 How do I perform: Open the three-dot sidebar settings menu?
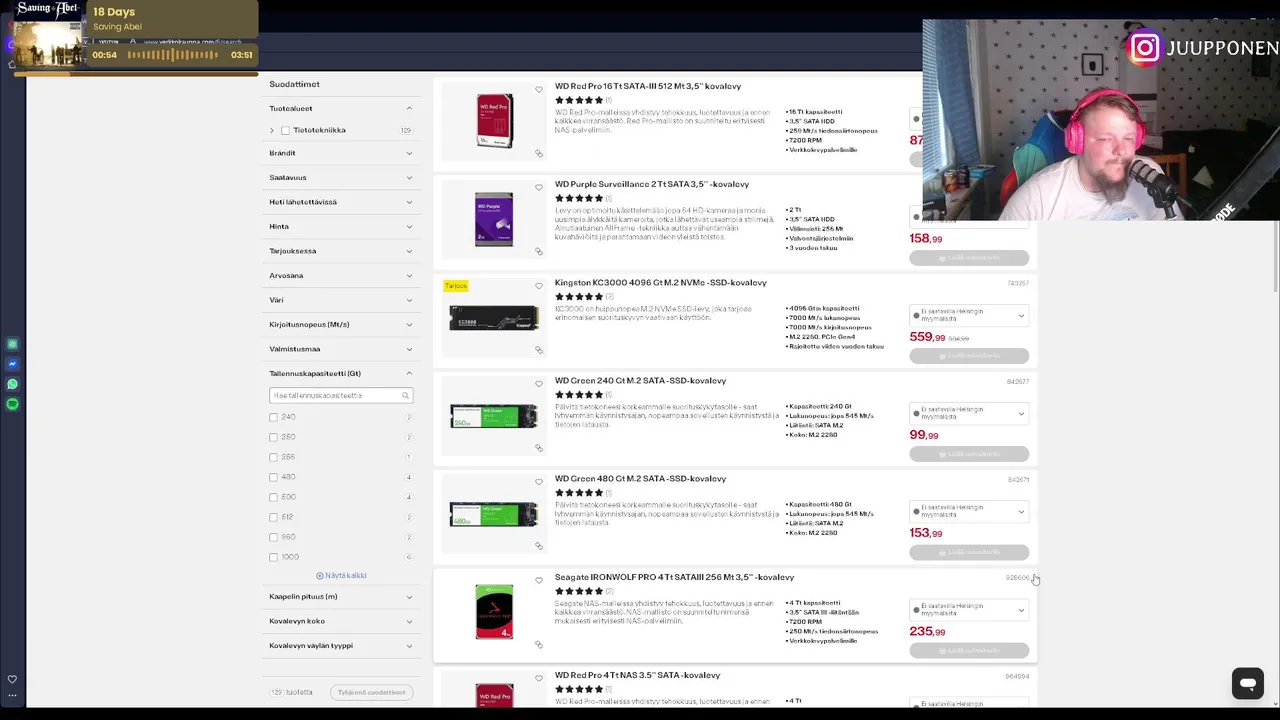(x=12, y=695)
